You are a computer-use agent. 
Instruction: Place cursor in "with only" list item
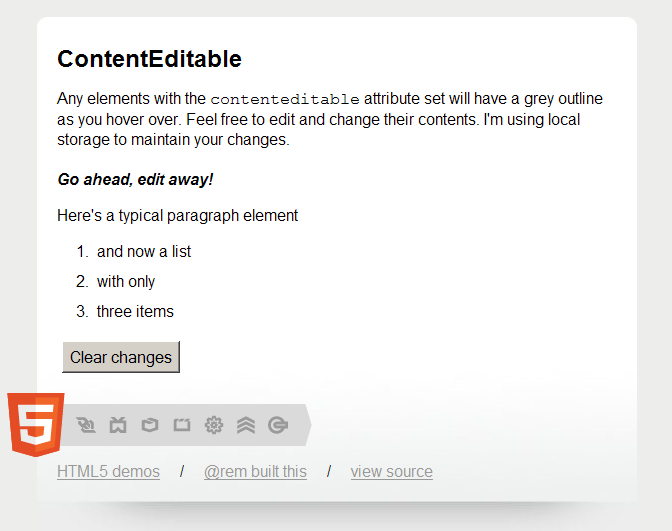(x=126, y=282)
